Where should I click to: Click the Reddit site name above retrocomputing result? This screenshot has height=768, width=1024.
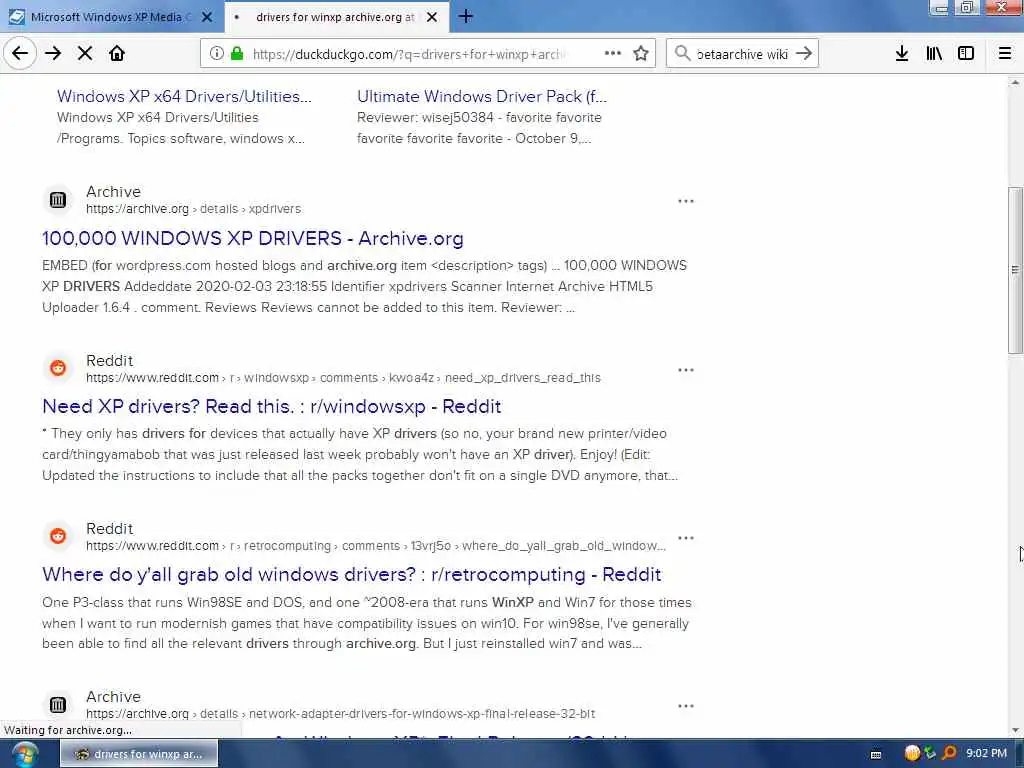click(110, 528)
